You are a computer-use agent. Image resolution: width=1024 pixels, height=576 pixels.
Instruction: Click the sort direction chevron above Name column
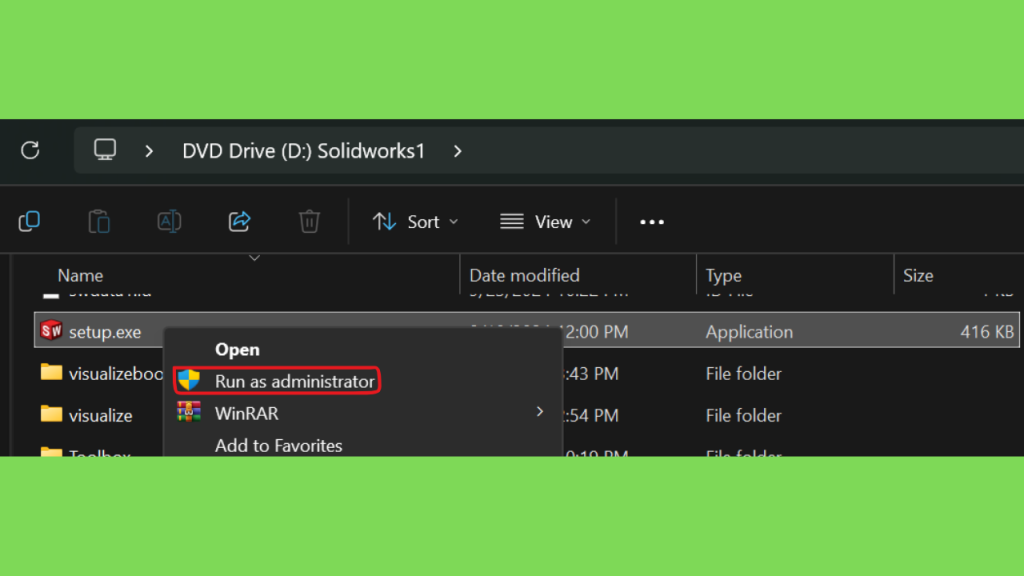[255, 258]
